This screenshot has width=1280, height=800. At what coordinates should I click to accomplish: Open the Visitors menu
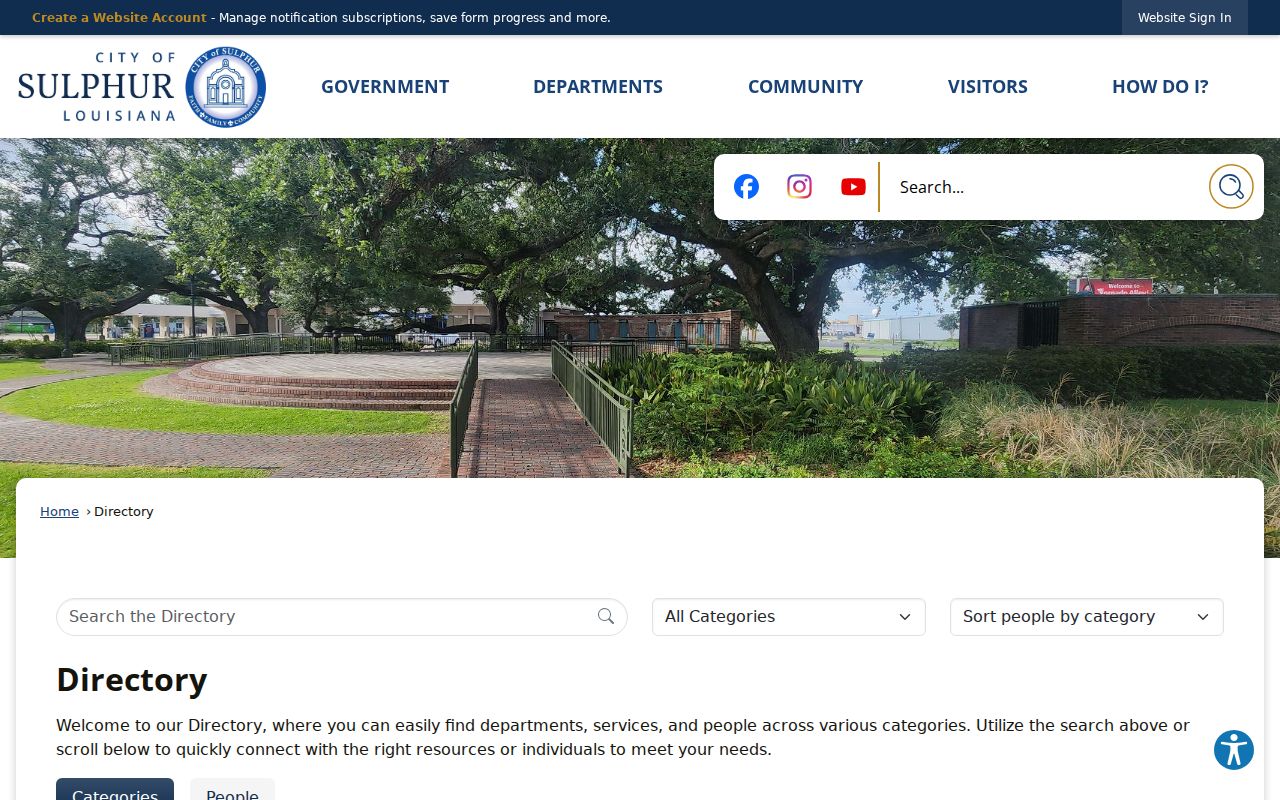point(988,87)
